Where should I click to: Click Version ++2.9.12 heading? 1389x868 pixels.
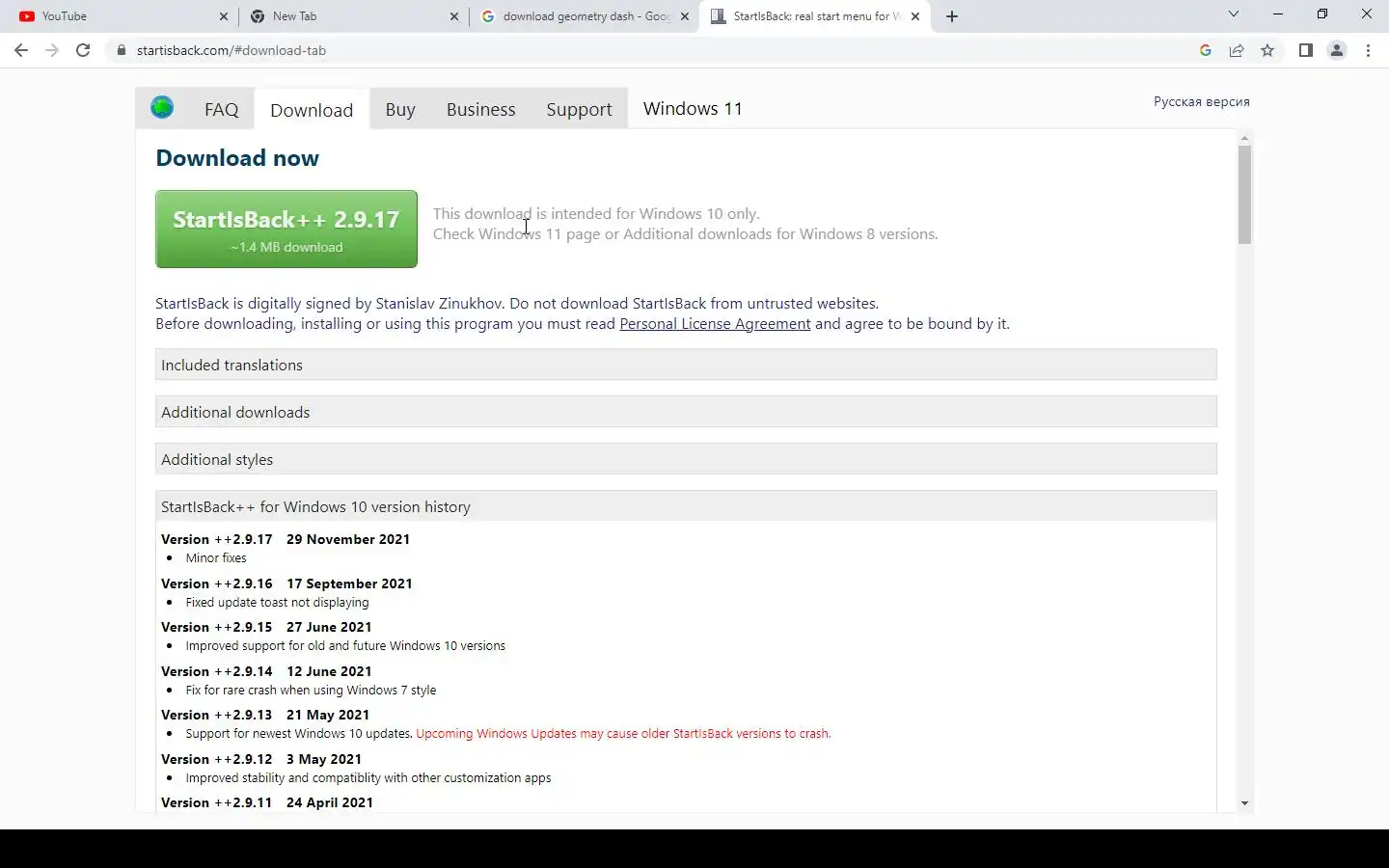coord(217,759)
